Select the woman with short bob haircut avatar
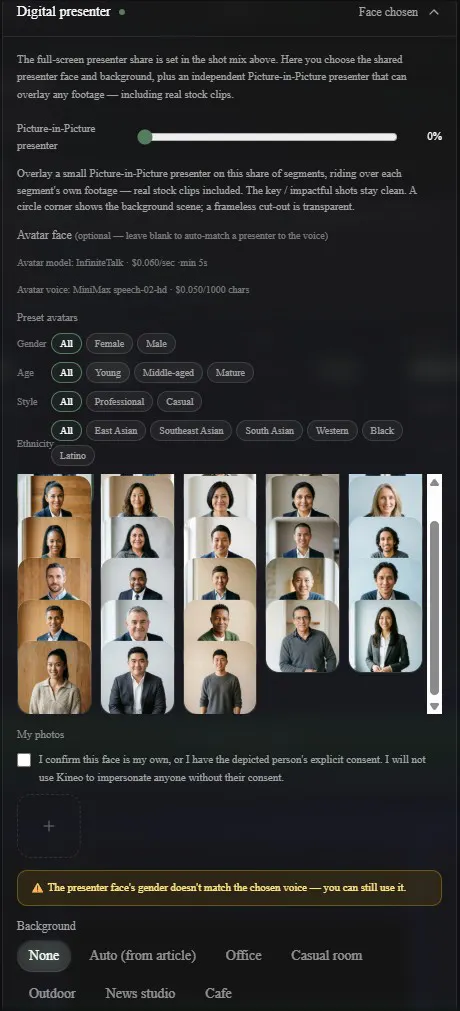The image size is (460, 1011). [220, 496]
